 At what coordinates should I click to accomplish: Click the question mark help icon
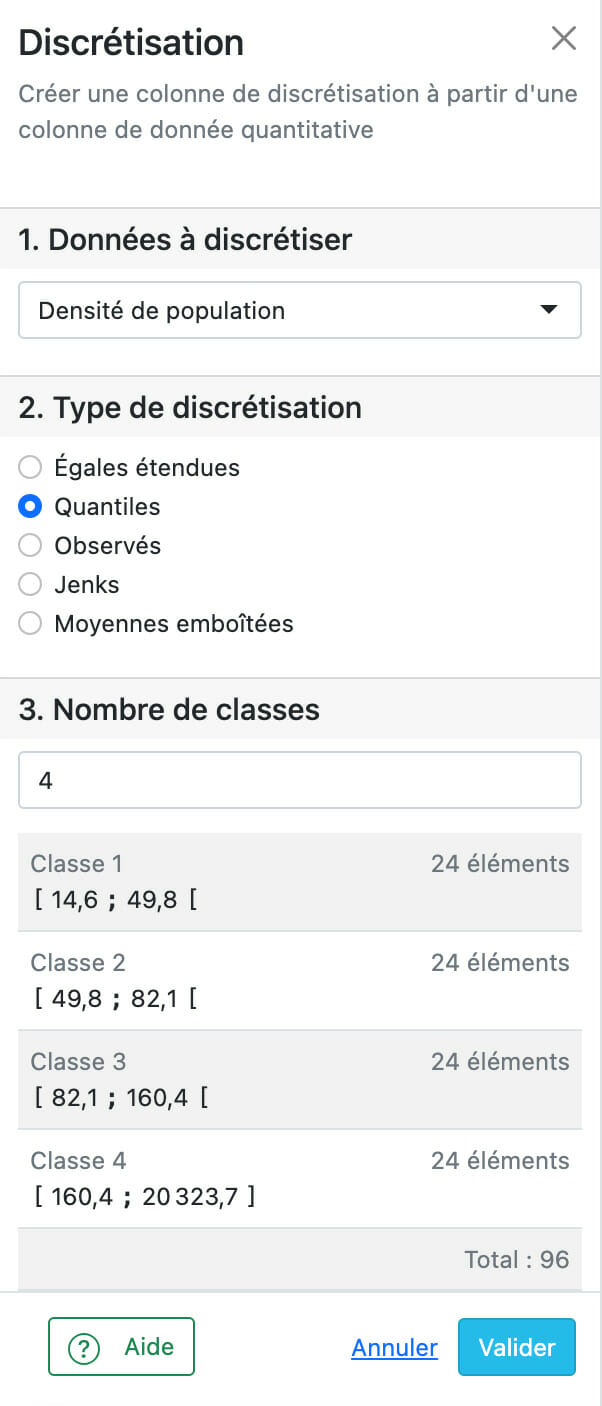pyautogui.click(x=84, y=1348)
